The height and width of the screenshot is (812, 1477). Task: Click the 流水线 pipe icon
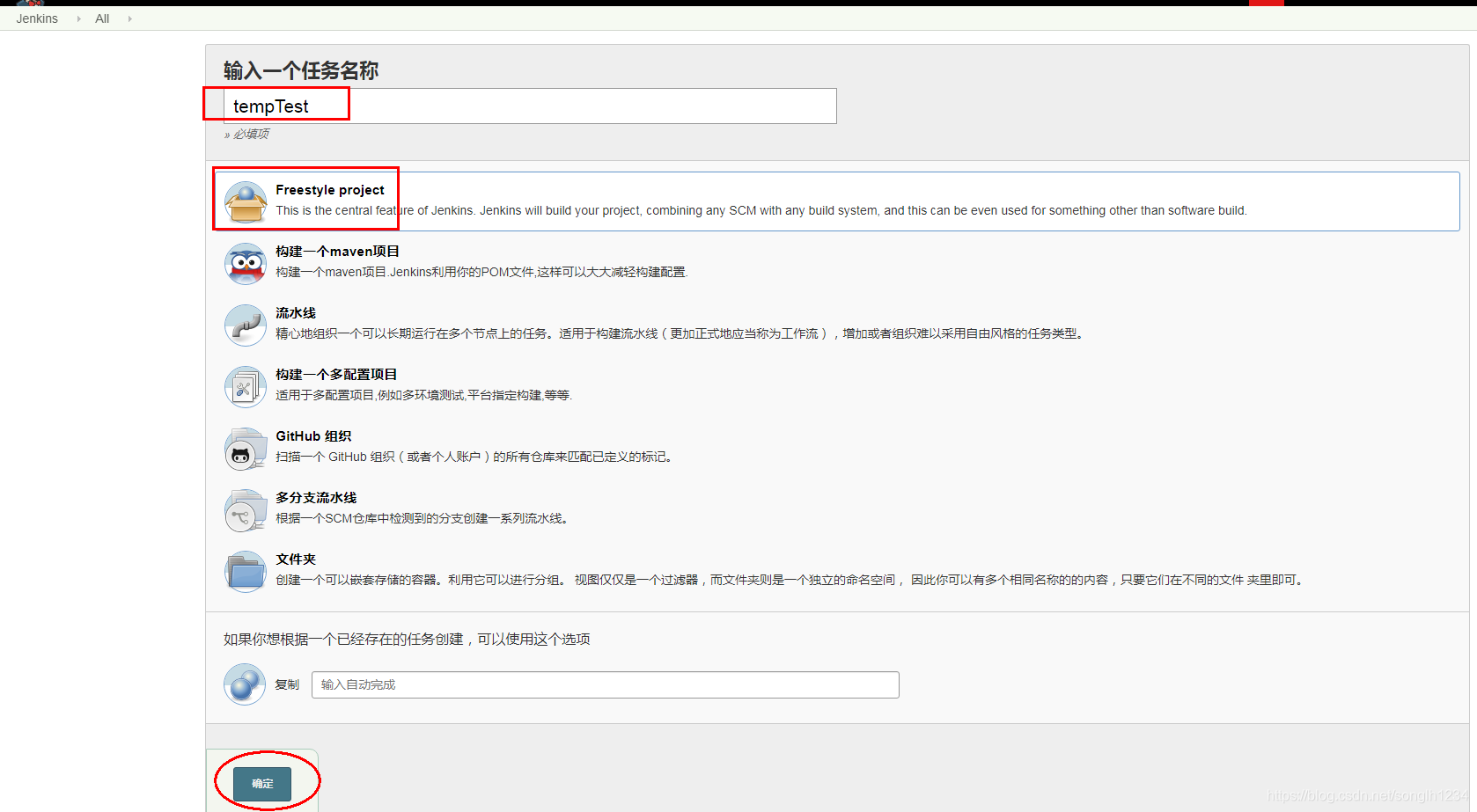[246, 326]
